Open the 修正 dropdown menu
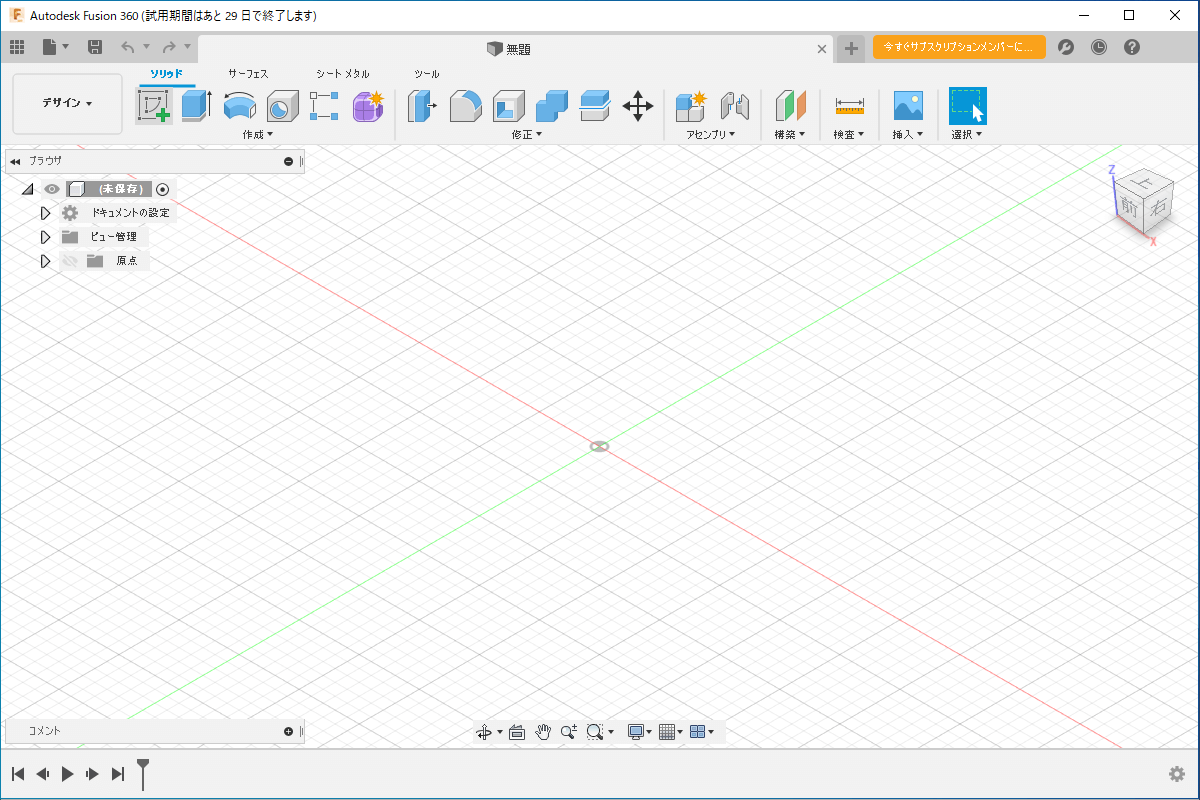The height and width of the screenshot is (800, 1200). point(527,134)
